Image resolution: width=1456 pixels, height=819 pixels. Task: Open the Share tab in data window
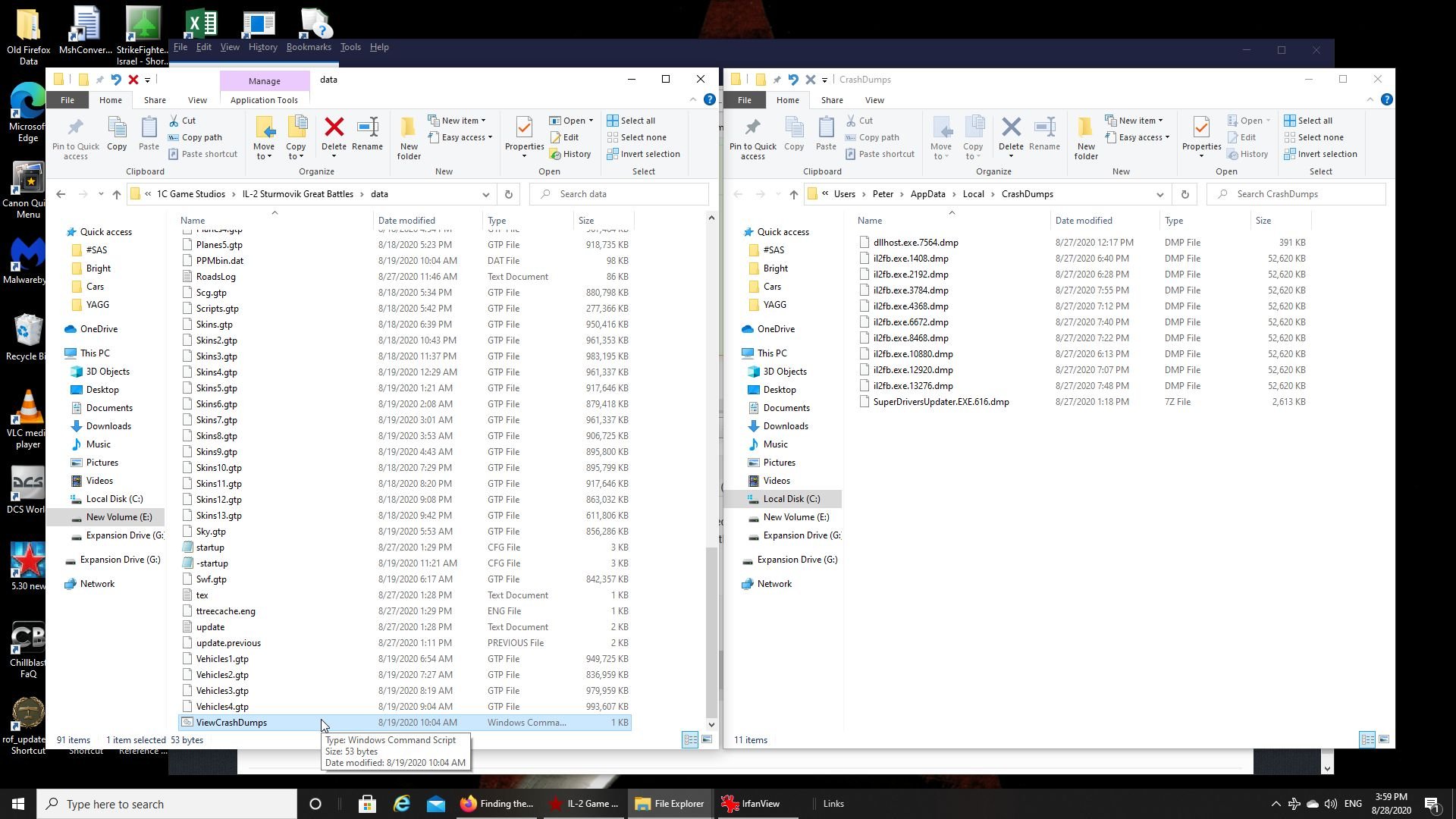point(155,100)
